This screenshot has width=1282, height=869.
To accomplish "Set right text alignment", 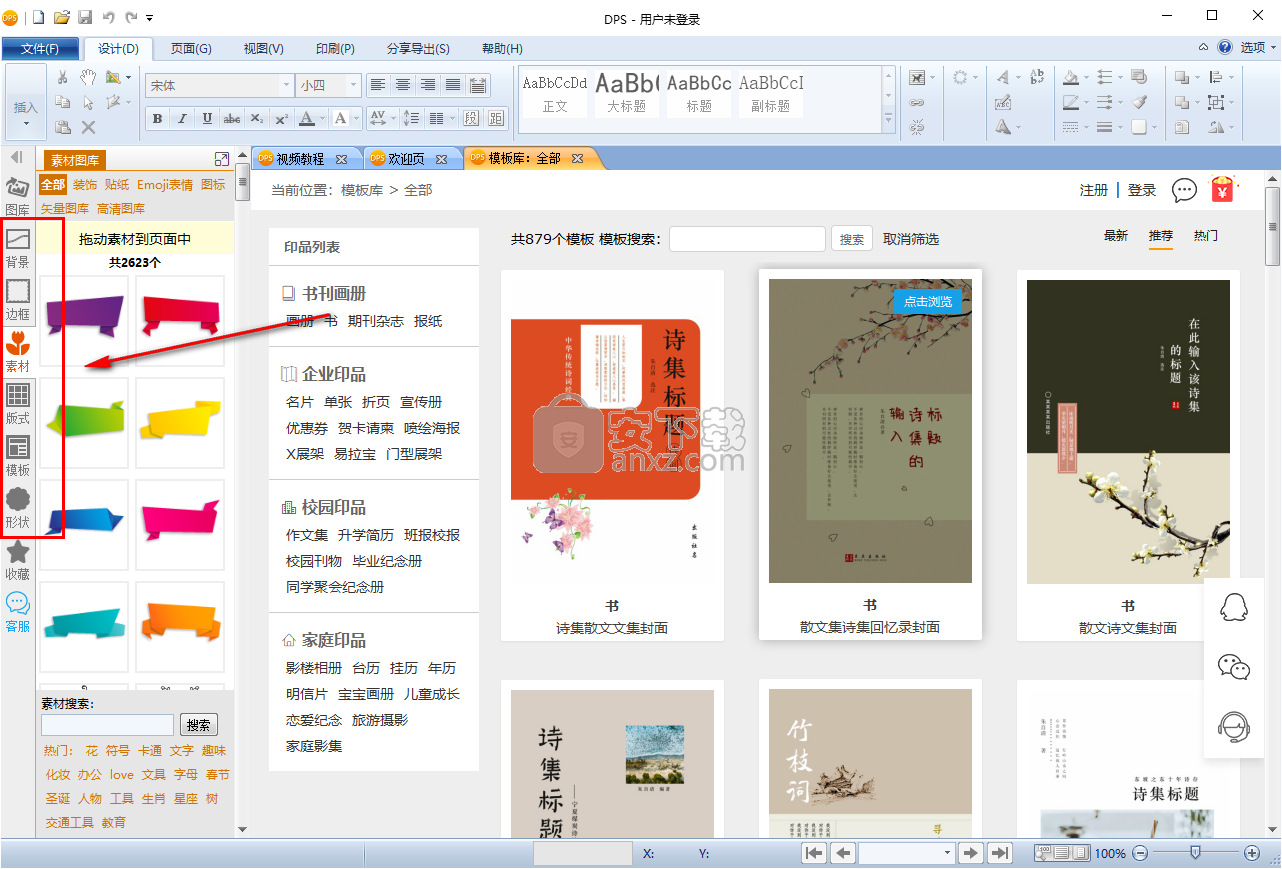I will pyautogui.click(x=428, y=85).
